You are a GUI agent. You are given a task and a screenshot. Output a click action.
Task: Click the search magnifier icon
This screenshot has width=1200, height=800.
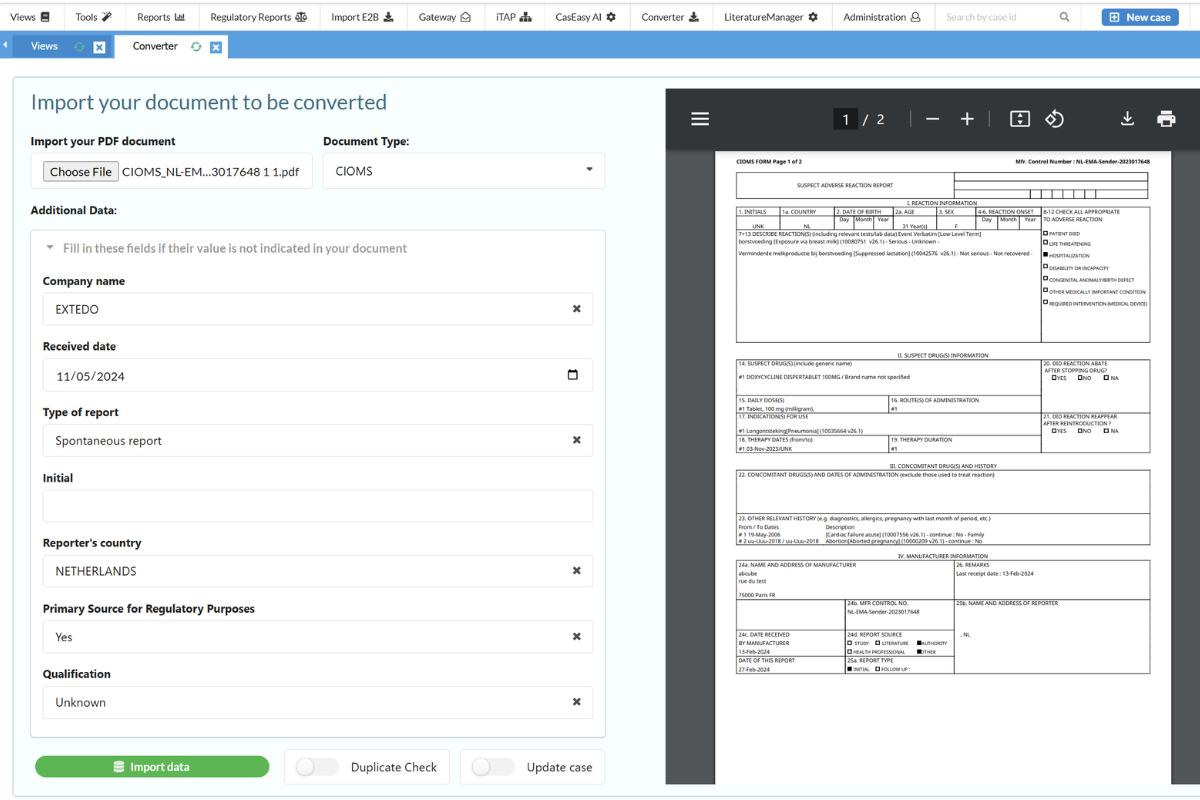click(x=1064, y=17)
